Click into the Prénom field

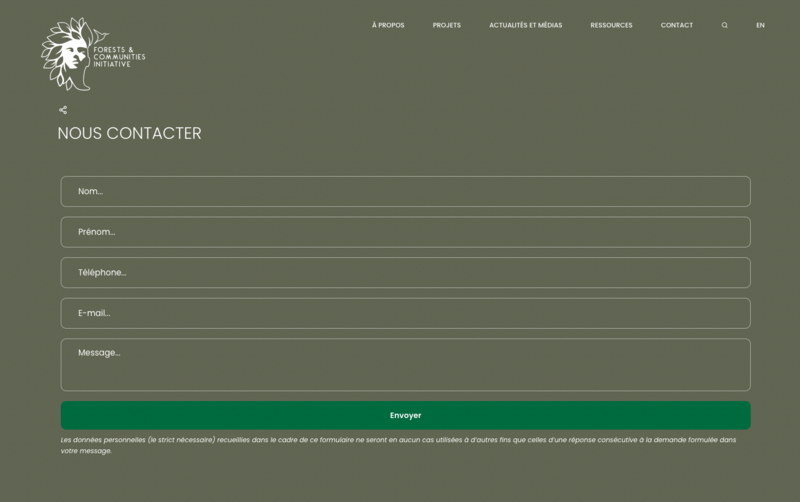tap(405, 232)
